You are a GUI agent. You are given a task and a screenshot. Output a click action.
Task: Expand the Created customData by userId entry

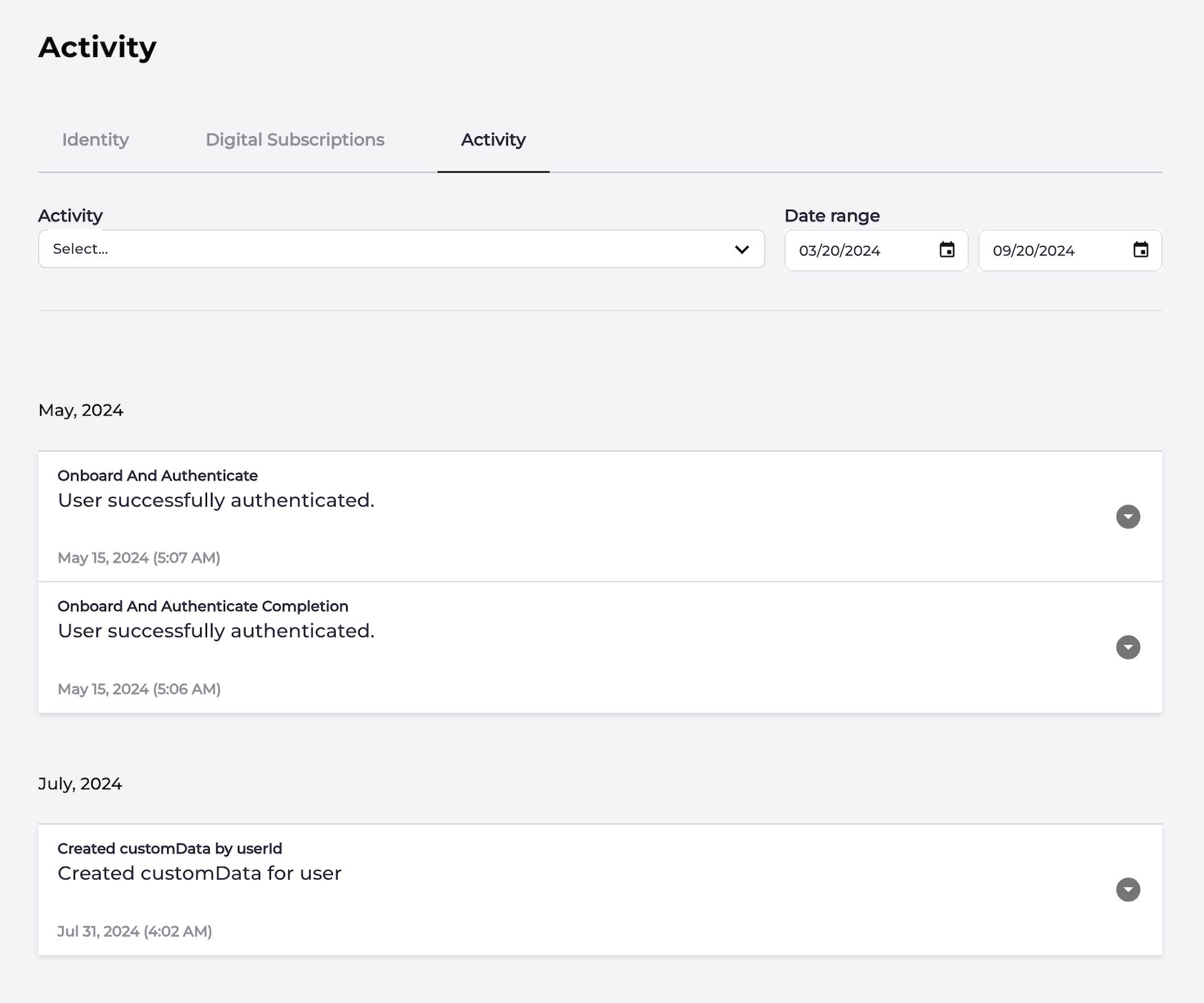(1128, 889)
